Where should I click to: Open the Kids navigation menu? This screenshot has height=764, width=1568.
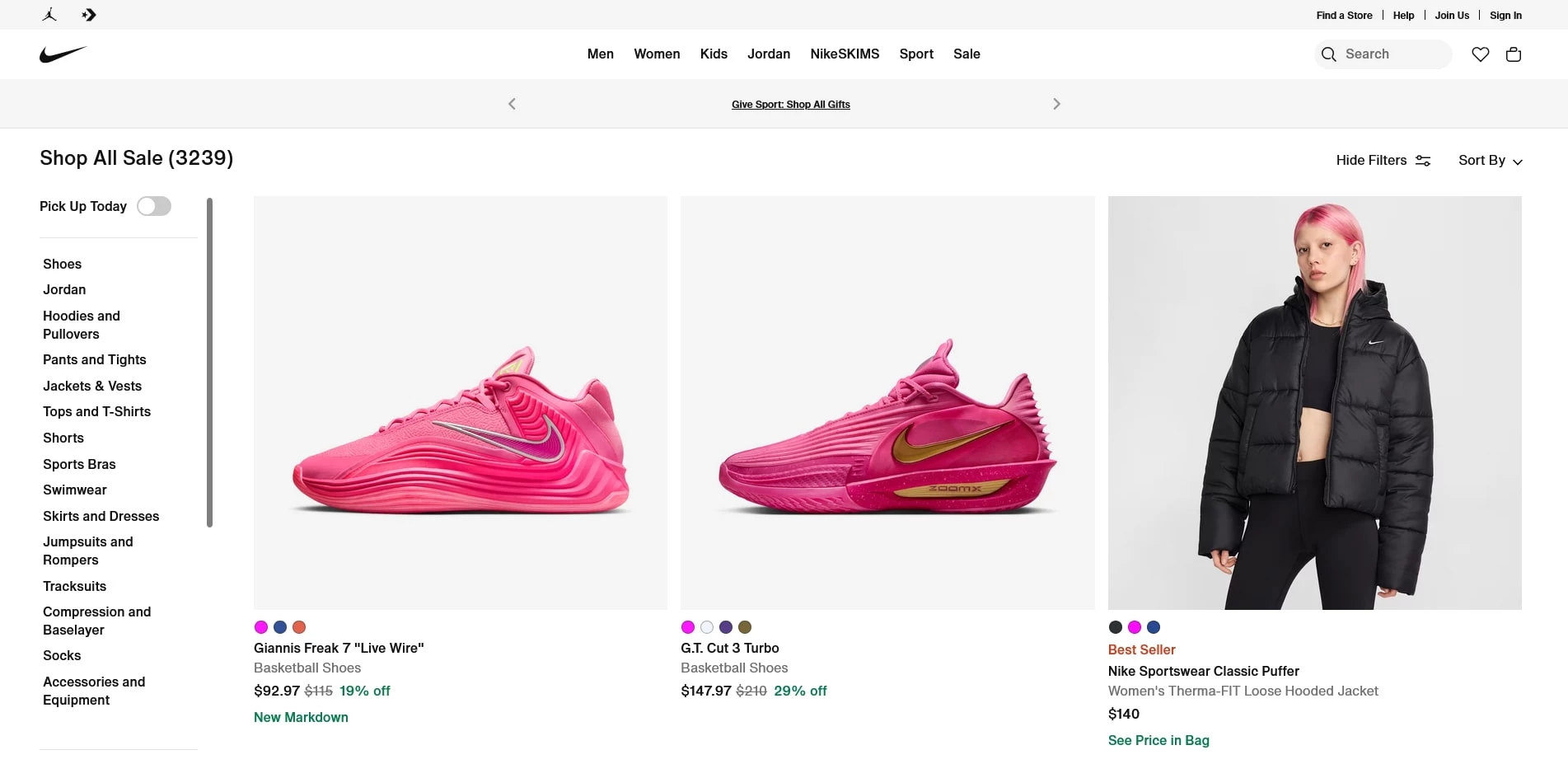tap(714, 54)
